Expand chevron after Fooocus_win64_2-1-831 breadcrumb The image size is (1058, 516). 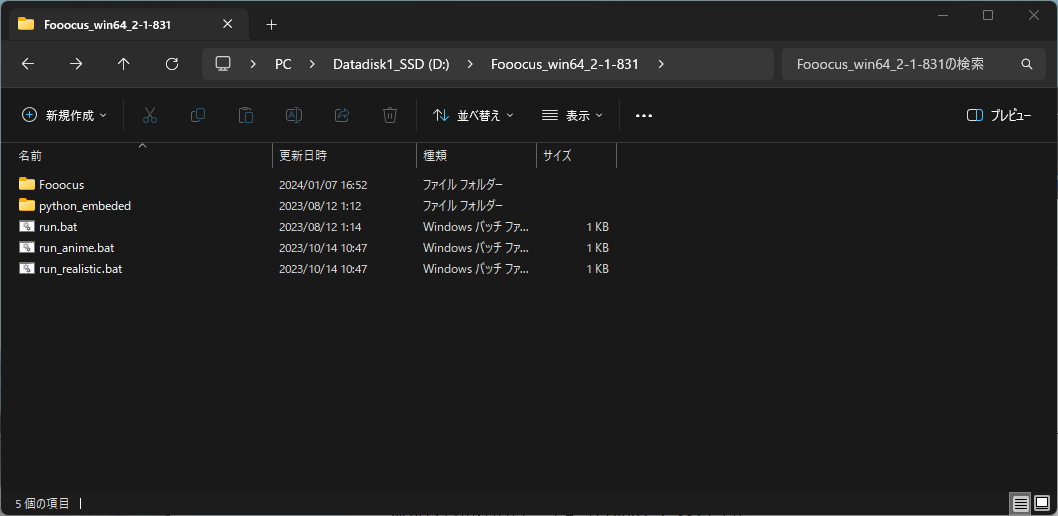coord(661,64)
